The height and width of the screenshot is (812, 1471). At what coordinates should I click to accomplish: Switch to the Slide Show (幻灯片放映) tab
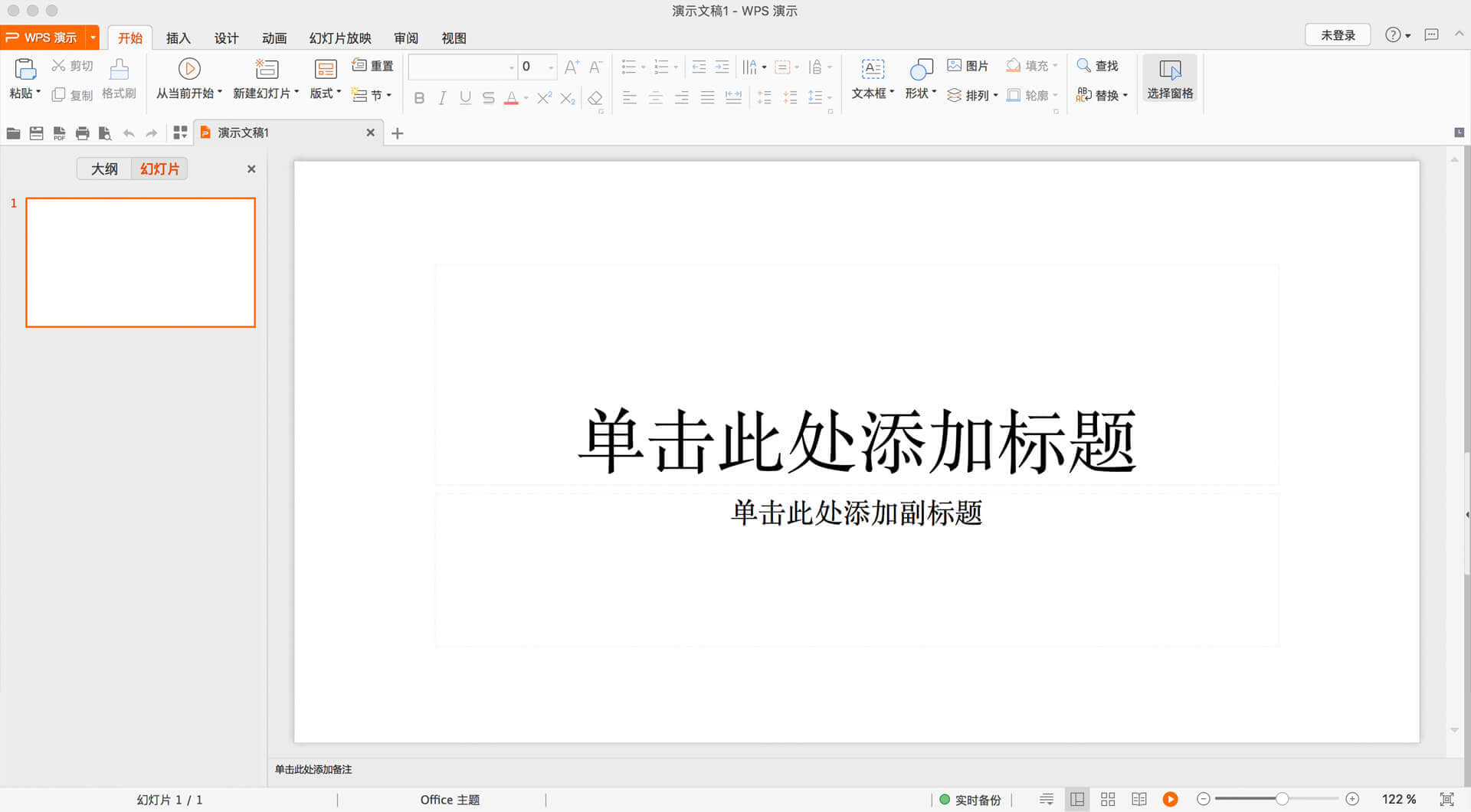click(340, 38)
